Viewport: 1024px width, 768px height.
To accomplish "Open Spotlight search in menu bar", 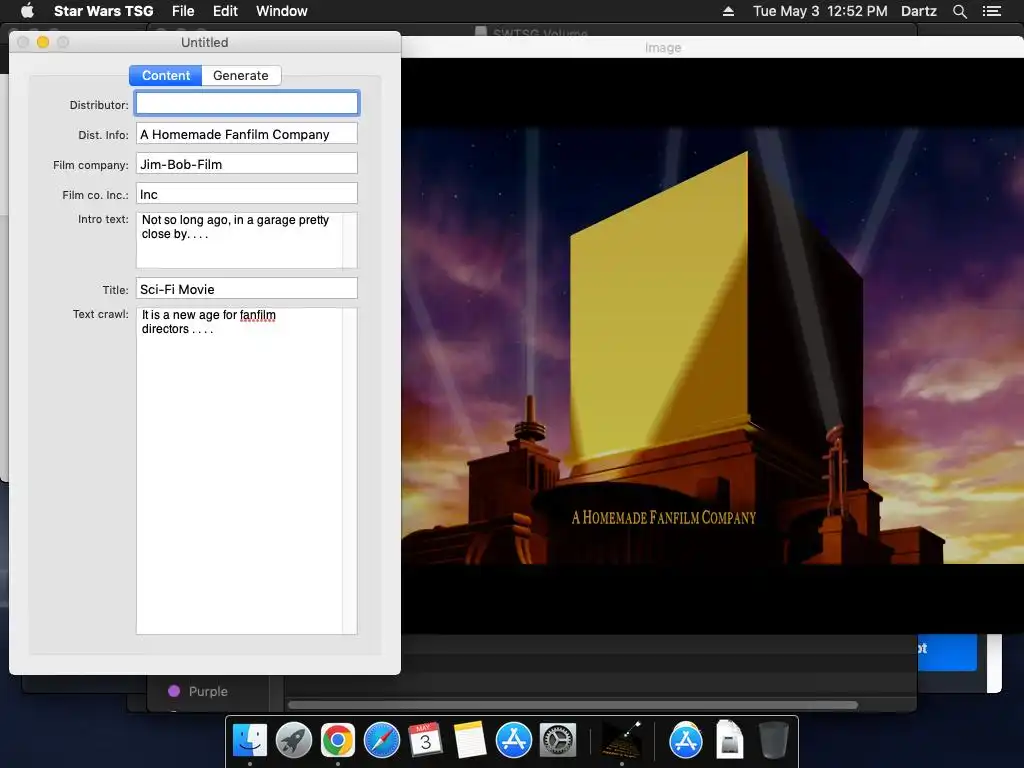I will point(959,11).
